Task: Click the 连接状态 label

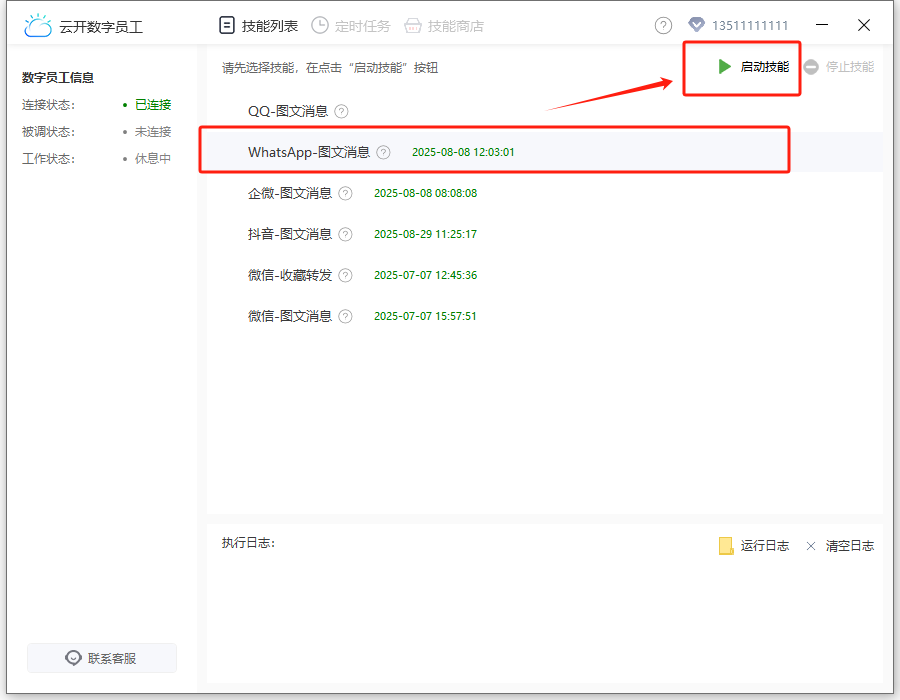Action: (x=48, y=104)
